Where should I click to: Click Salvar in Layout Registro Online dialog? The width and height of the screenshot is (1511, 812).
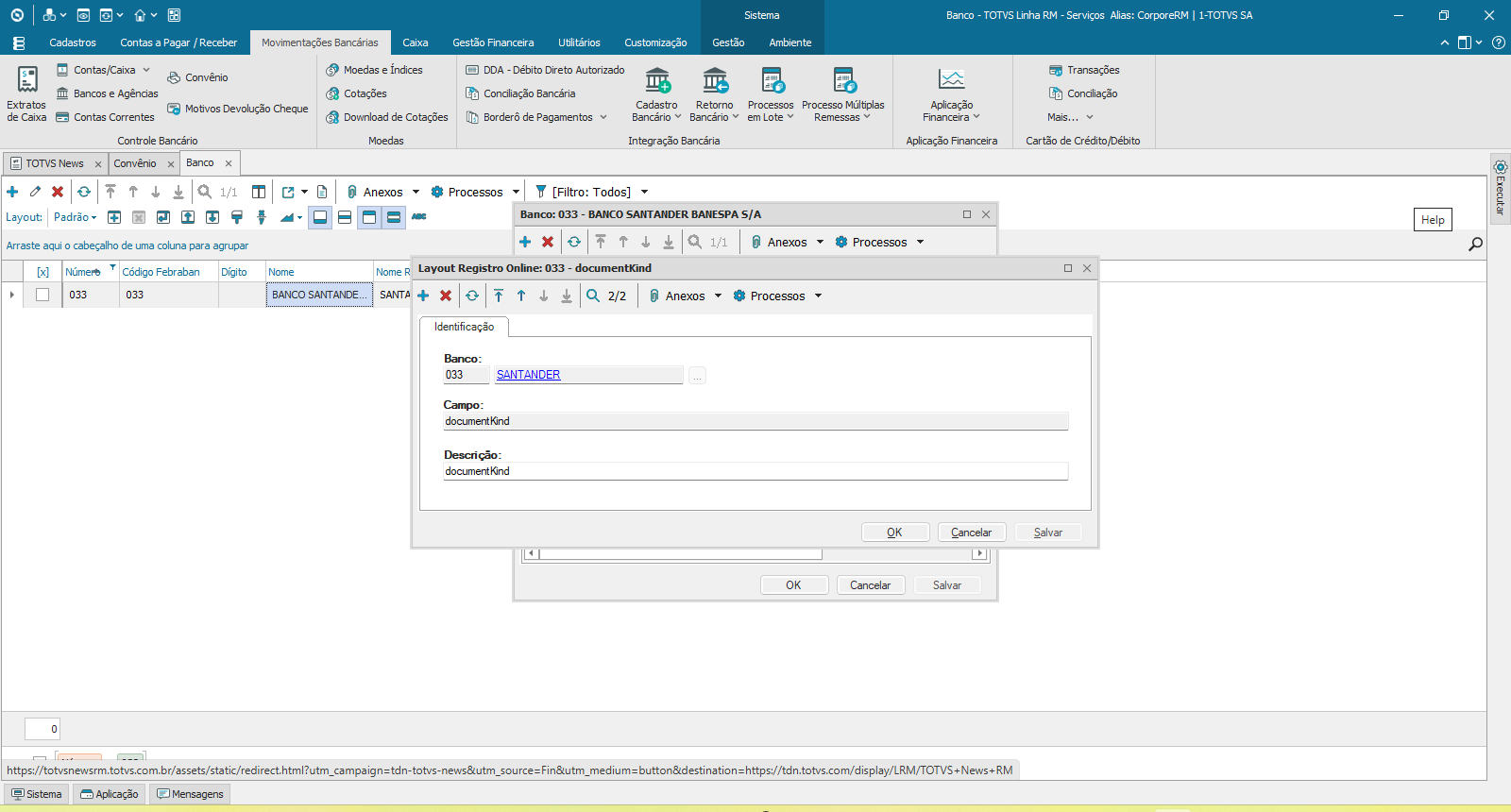(1048, 533)
